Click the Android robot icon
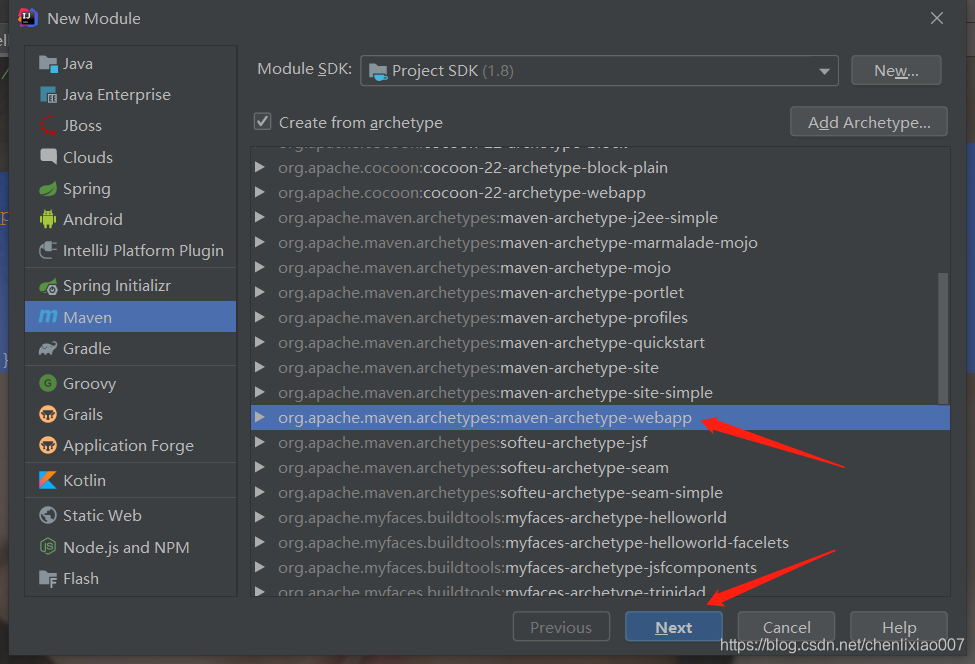The image size is (975, 664). pos(48,219)
